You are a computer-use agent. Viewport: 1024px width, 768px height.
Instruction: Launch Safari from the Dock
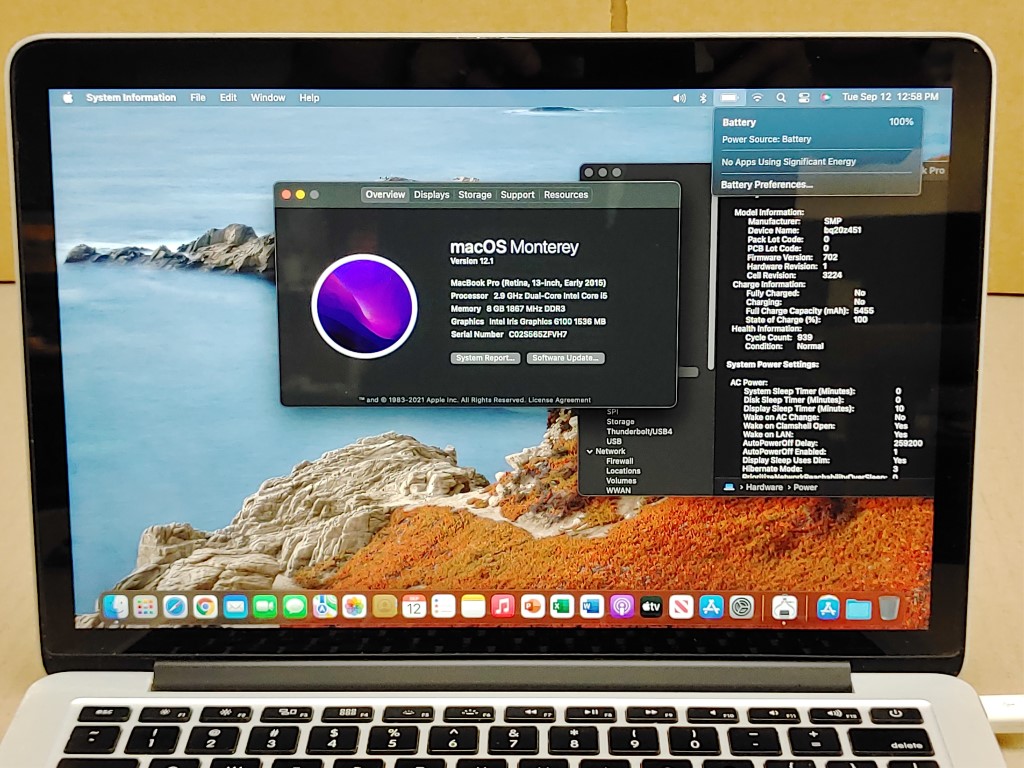click(x=175, y=608)
